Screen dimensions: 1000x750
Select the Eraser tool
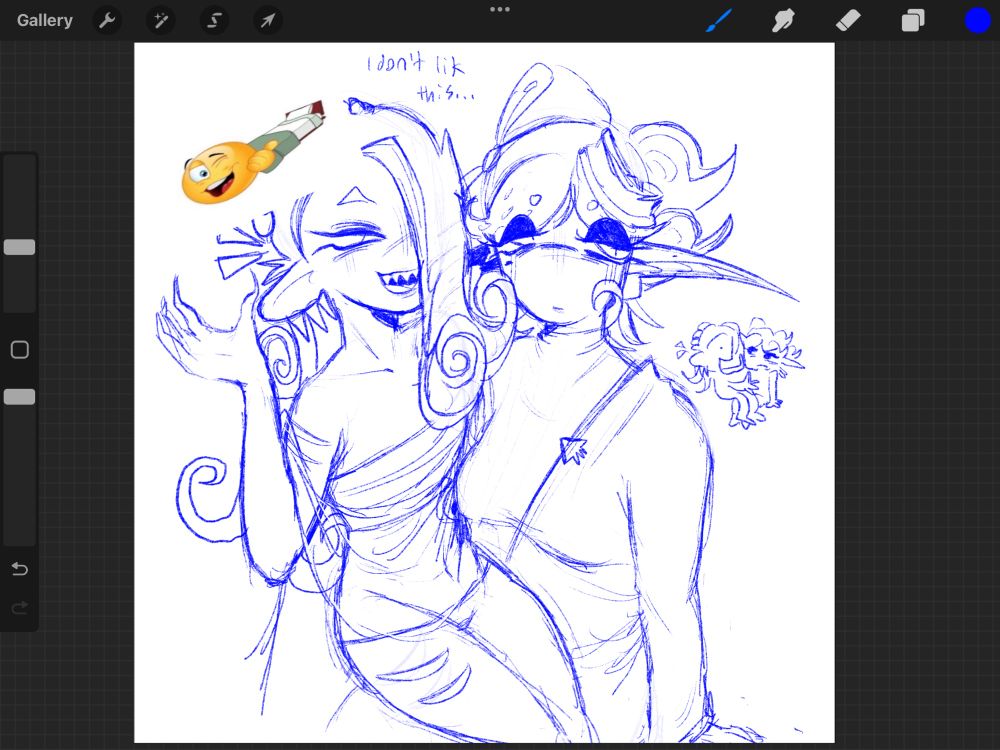pos(848,20)
